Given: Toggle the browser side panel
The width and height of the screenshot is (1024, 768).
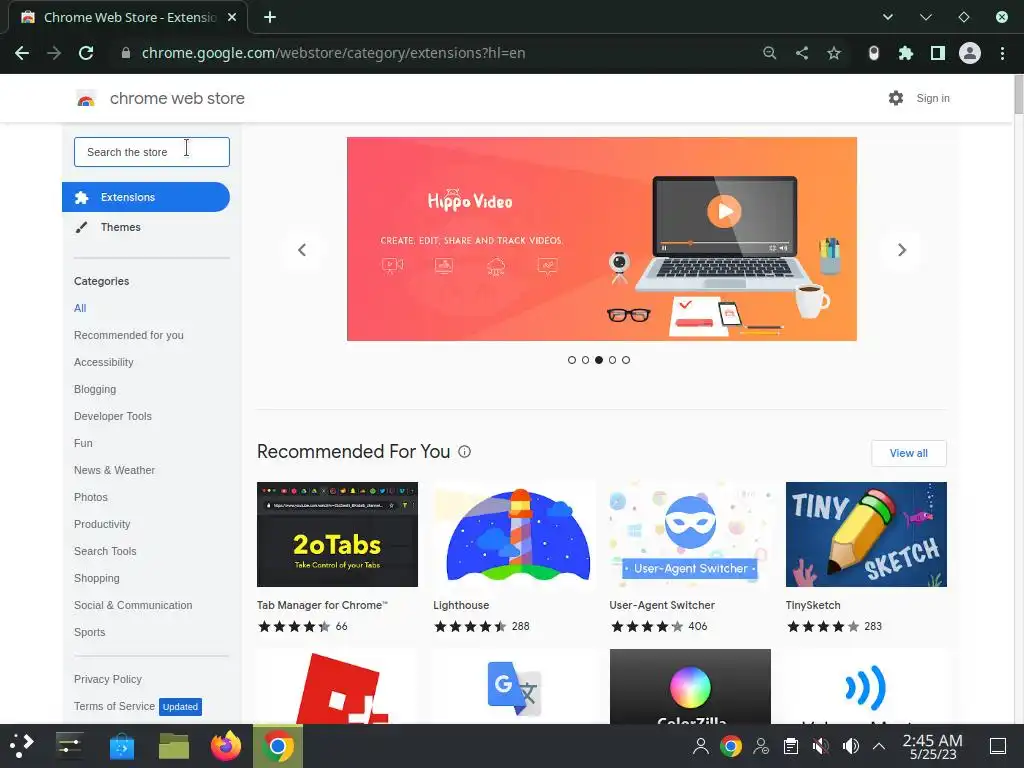Looking at the screenshot, I should click(938, 53).
